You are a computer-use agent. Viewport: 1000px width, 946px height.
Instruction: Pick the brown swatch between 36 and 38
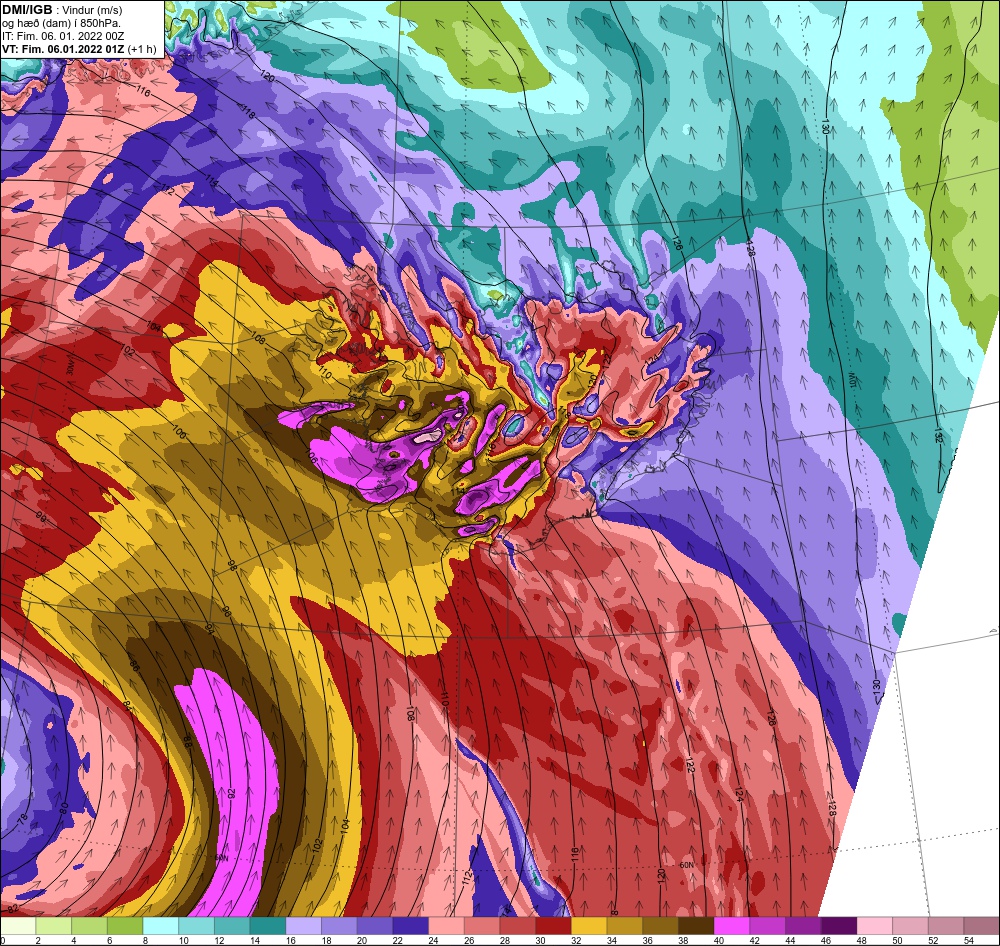(x=661, y=926)
